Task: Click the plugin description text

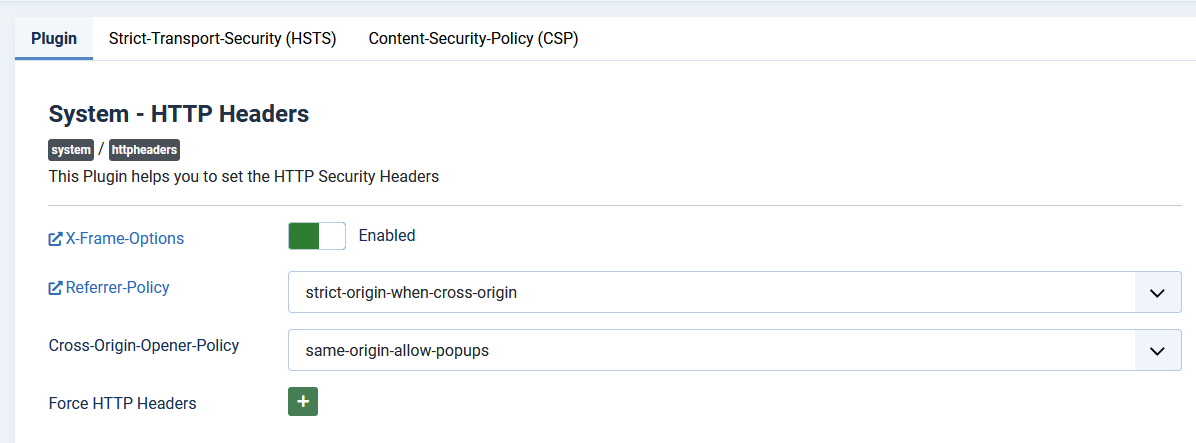Action: tap(244, 177)
